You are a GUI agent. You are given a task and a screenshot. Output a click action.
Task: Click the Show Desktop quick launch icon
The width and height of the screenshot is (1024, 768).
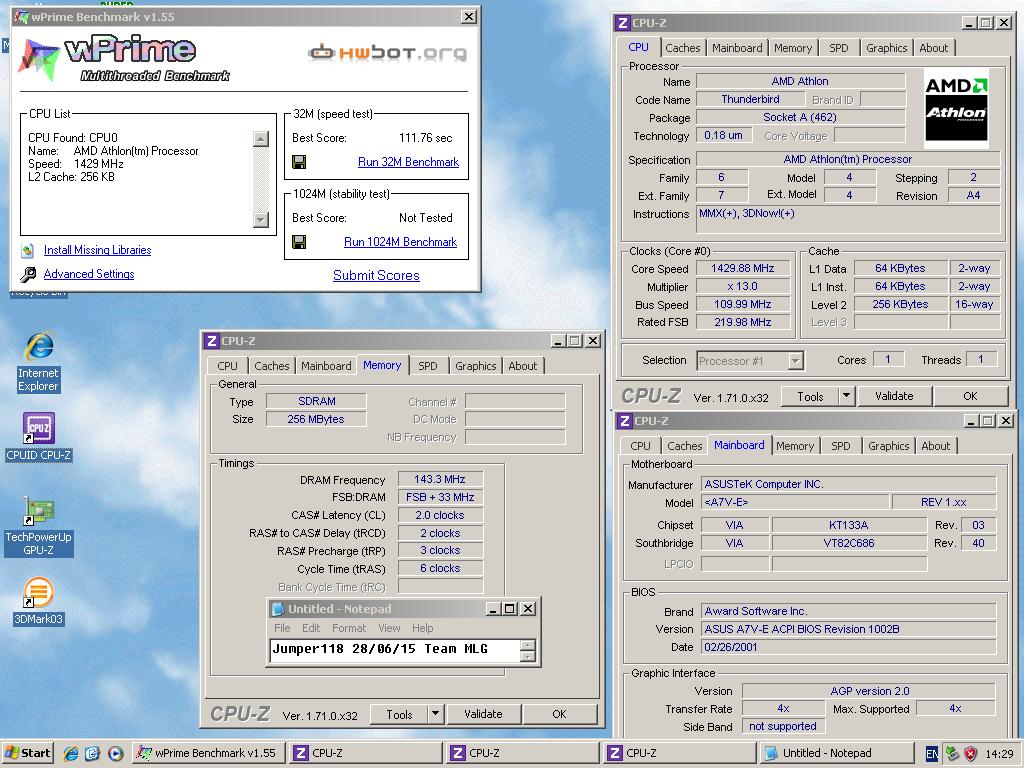tap(93, 753)
